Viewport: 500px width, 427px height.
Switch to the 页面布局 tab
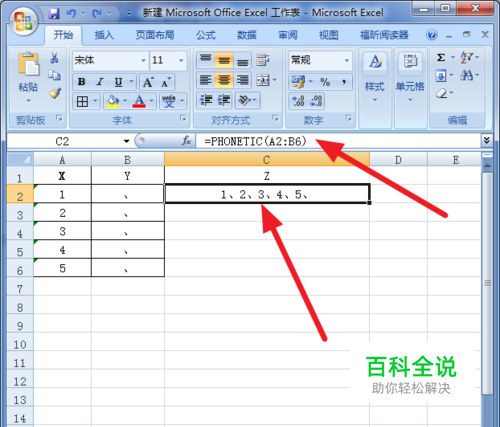155,35
